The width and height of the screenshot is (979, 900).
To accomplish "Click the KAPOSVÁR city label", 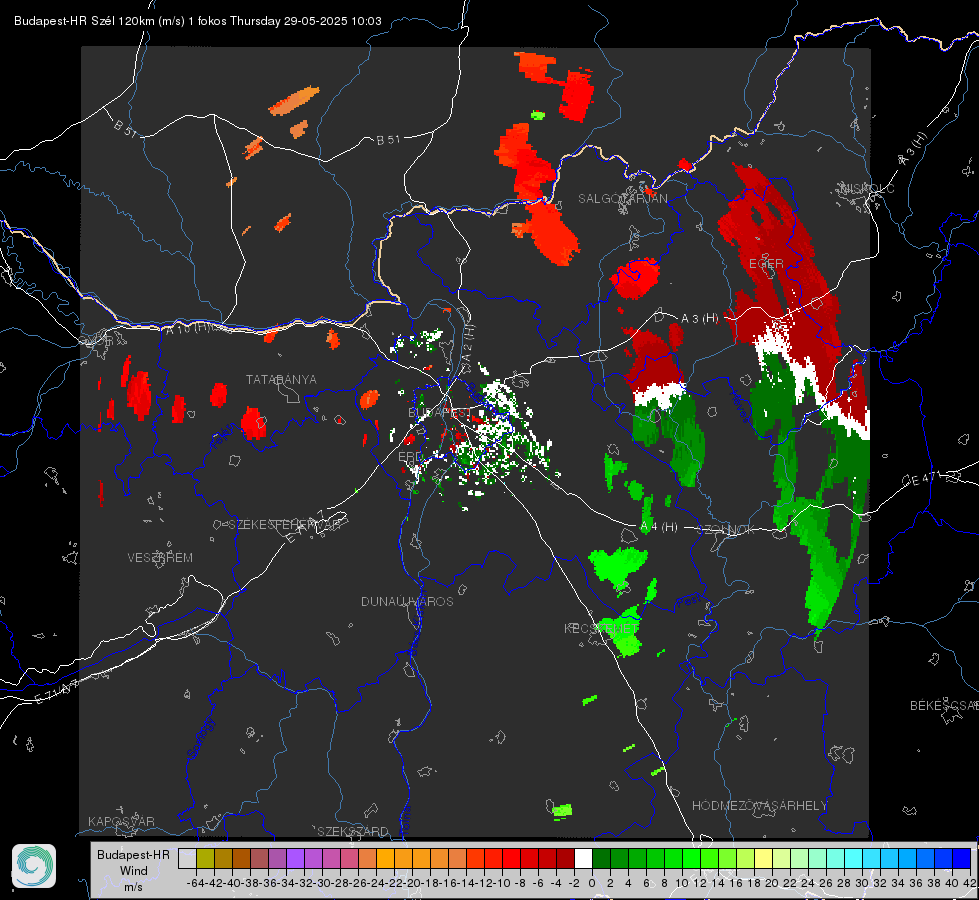I will coord(121,821).
